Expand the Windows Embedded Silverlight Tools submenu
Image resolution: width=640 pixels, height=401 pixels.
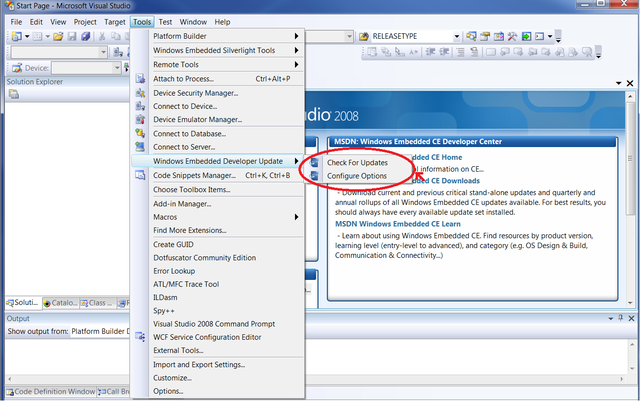click(296, 50)
